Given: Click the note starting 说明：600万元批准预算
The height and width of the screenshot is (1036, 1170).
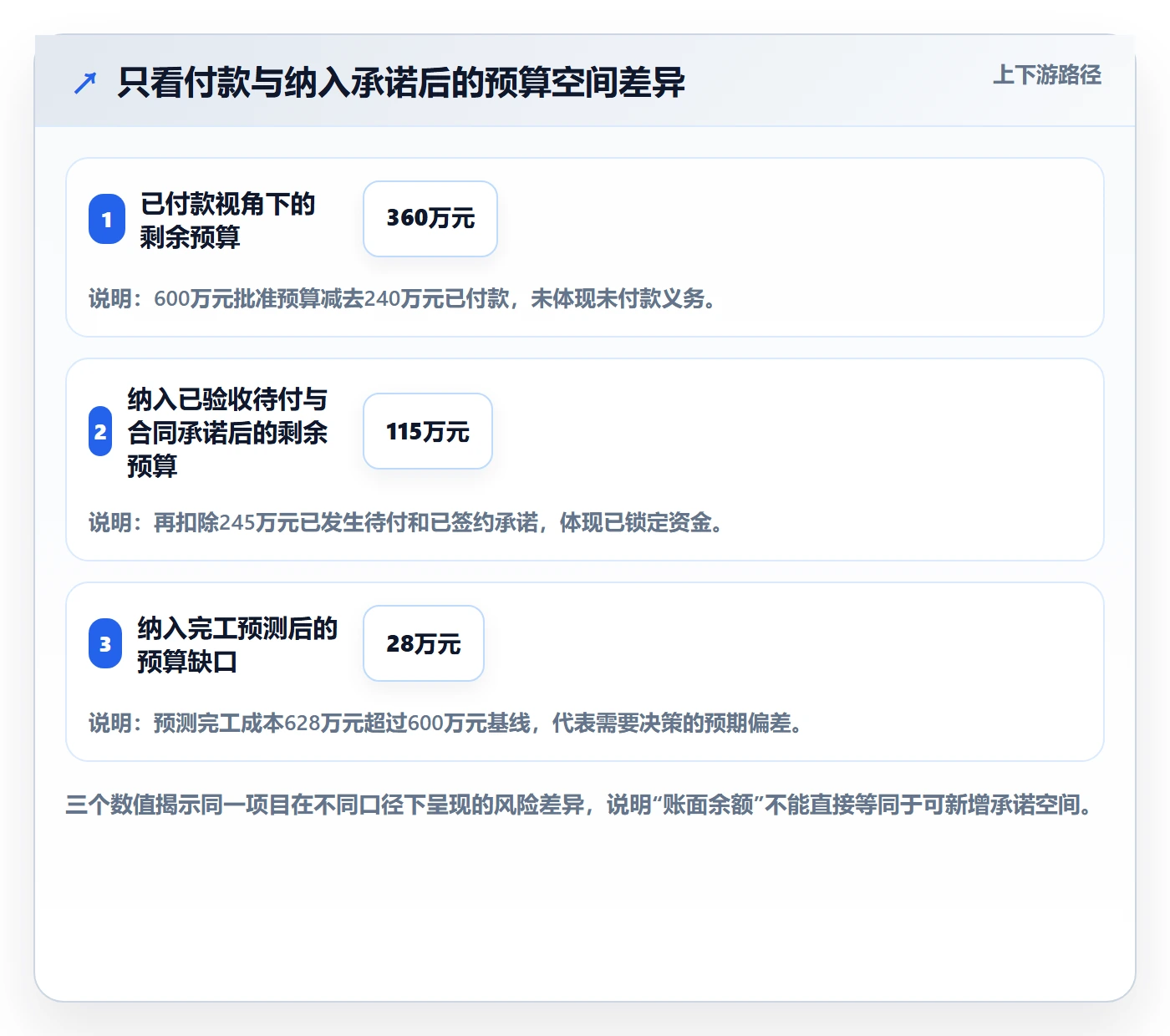Looking at the screenshot, I should tap(404, 299).
